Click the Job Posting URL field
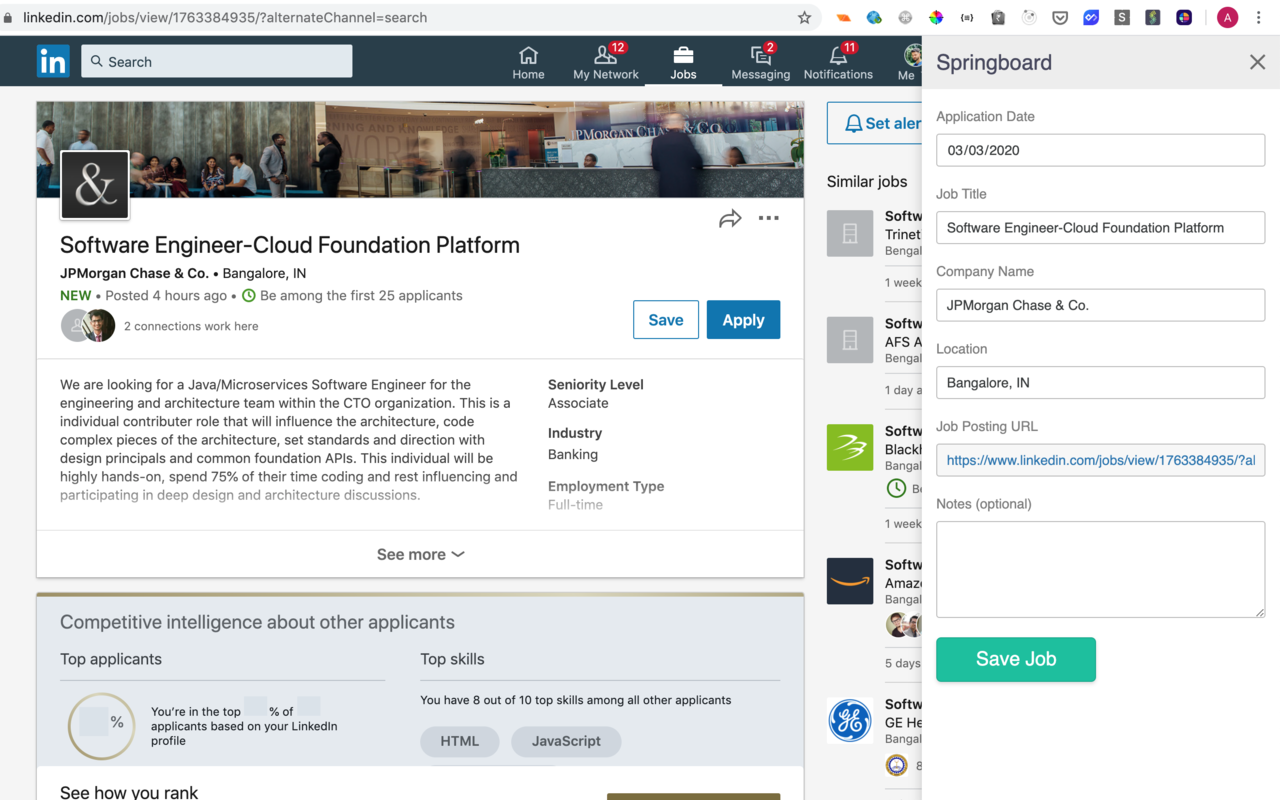This screenshot has height=800, width=1280. [x=1100, y=460]
